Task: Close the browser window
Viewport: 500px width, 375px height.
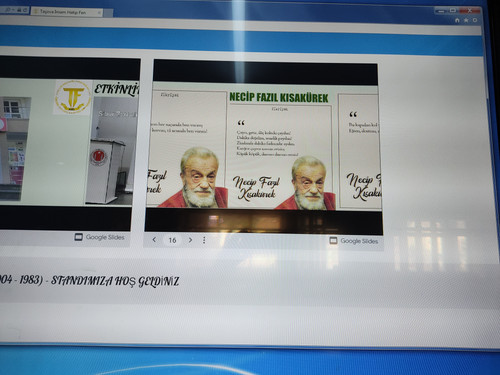Action: coord(470,11)
